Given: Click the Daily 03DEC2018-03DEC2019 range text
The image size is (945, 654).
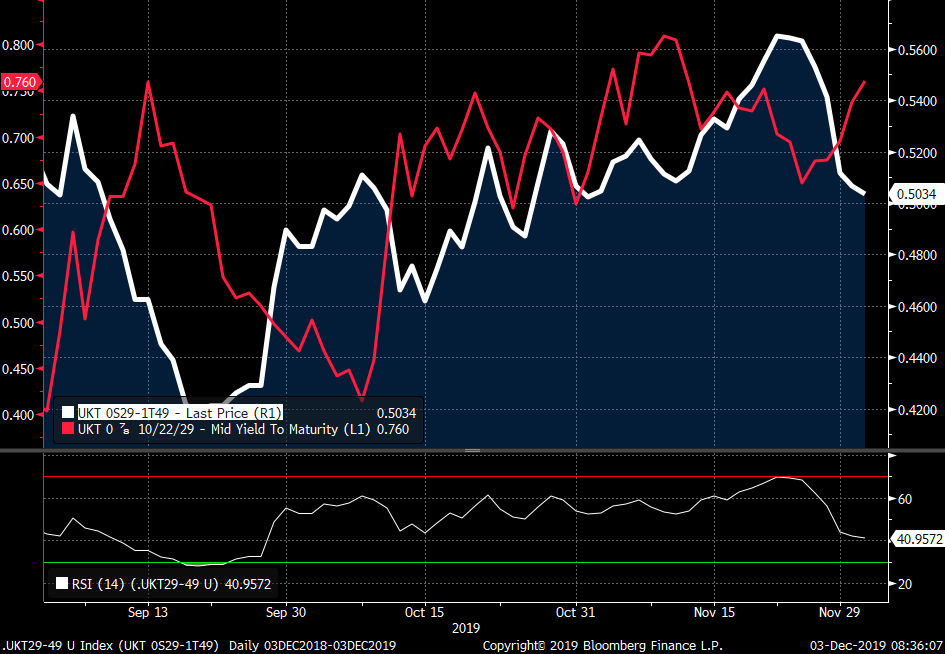Looking at the screenshot, I should 315,645.
